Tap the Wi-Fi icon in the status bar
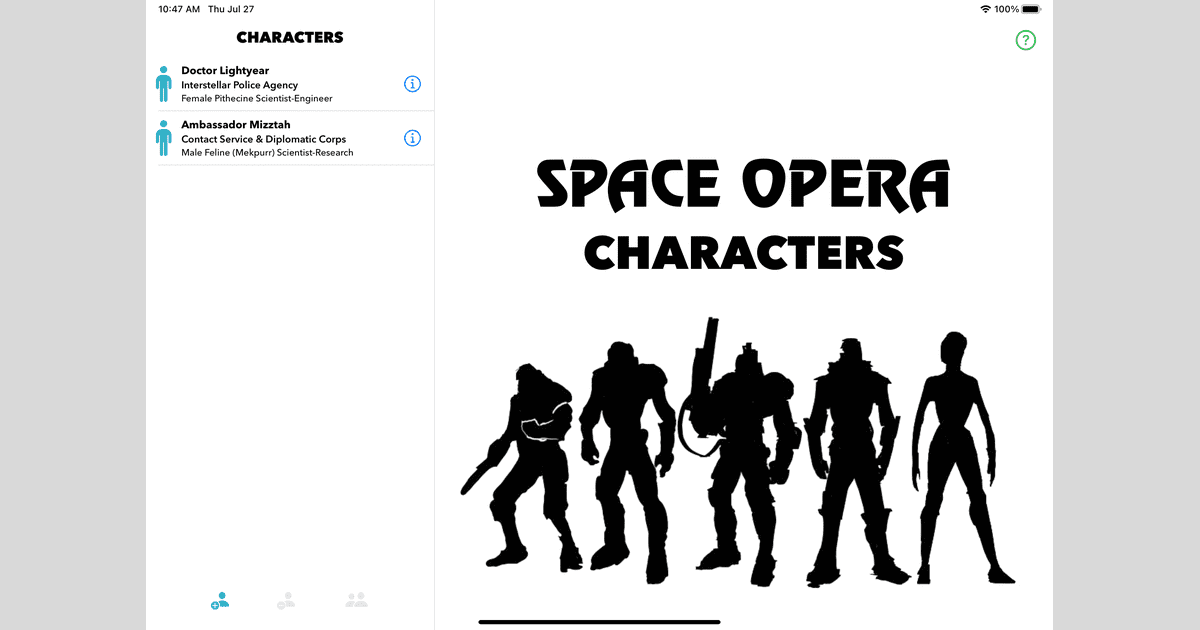The width and height of the screenshot is (1200, 630). click(984, 8)
